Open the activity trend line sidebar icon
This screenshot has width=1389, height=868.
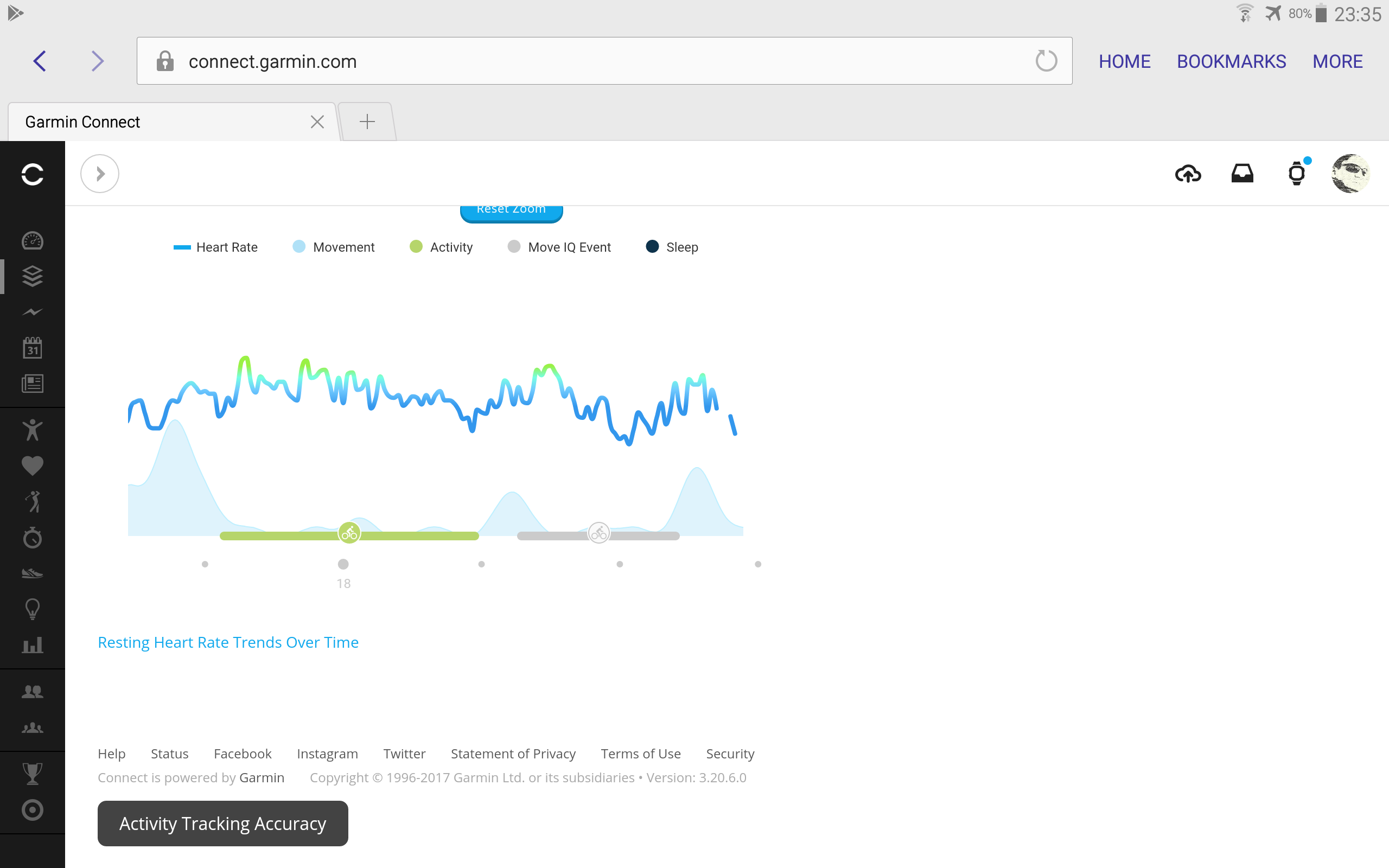coord(32,312)
